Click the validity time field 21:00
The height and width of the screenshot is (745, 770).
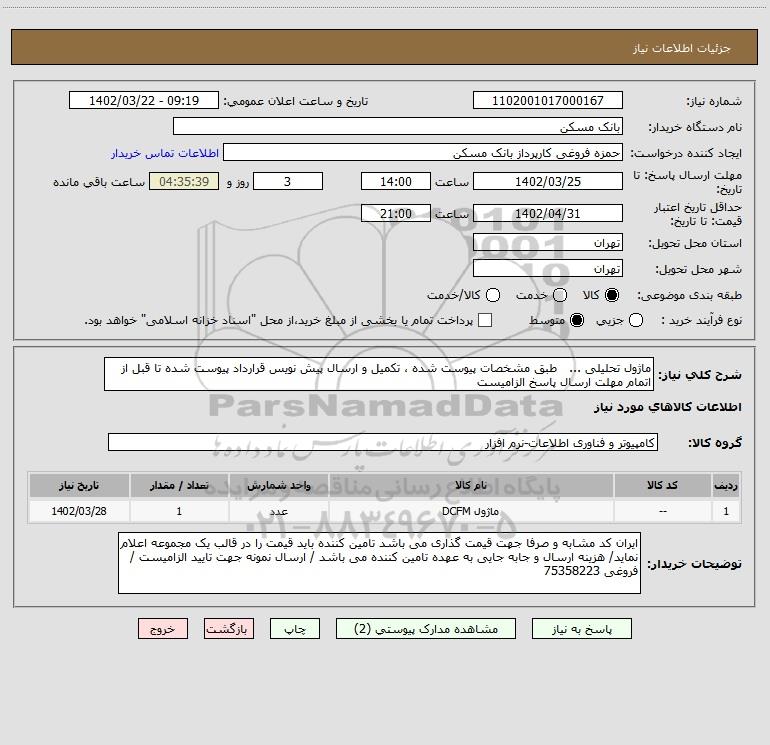click(396, 213)
